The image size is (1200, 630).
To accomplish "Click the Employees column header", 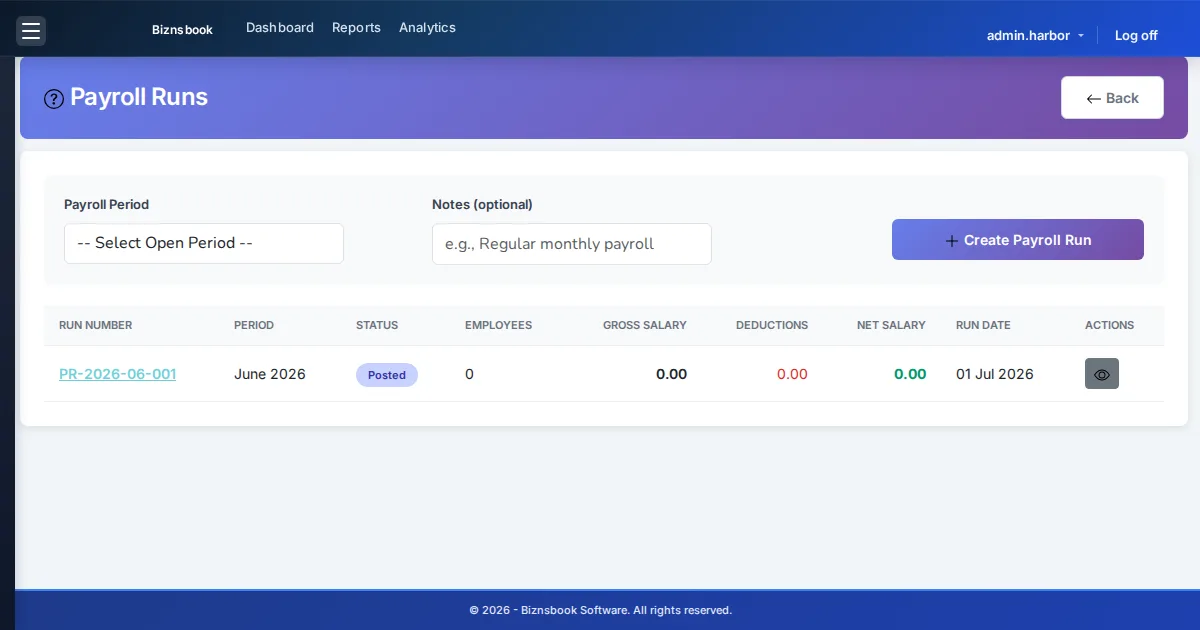I will pyautogui.click(x=498, y=325).
